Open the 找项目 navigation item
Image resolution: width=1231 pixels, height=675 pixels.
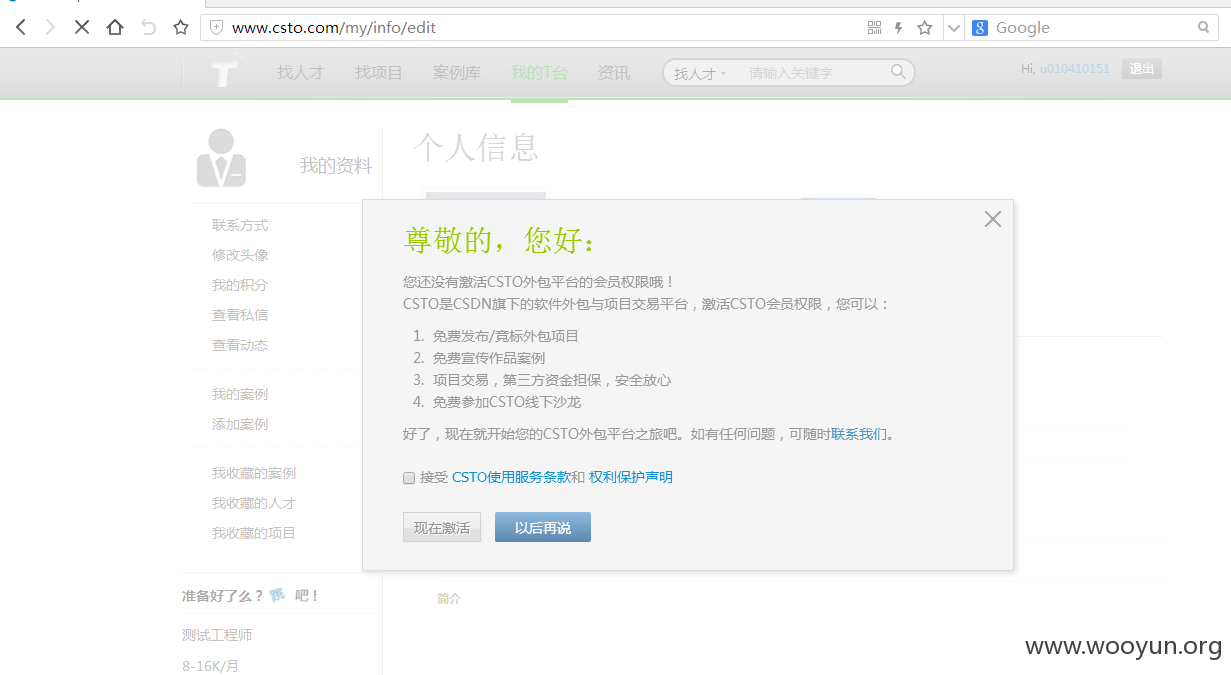(x=379, y=73)
